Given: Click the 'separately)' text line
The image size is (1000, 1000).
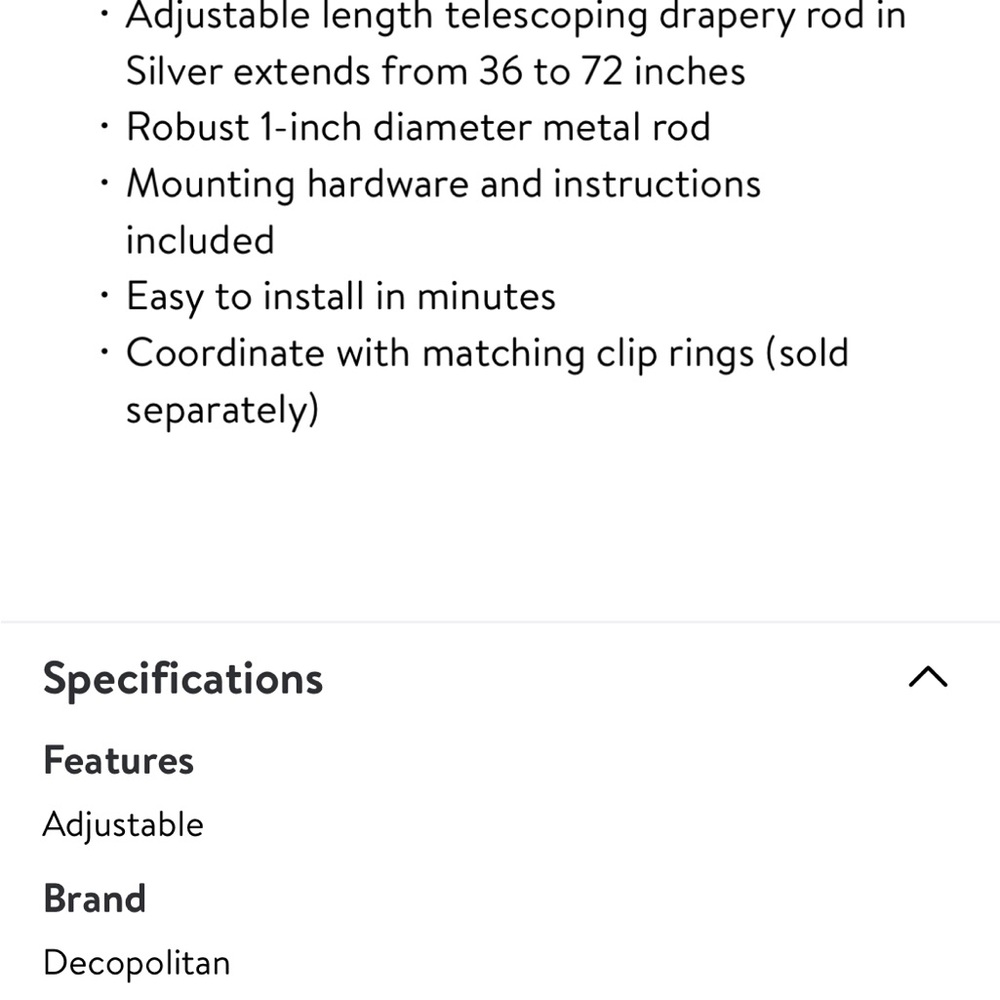Looking at the screenshot, I should click(222, 410).
